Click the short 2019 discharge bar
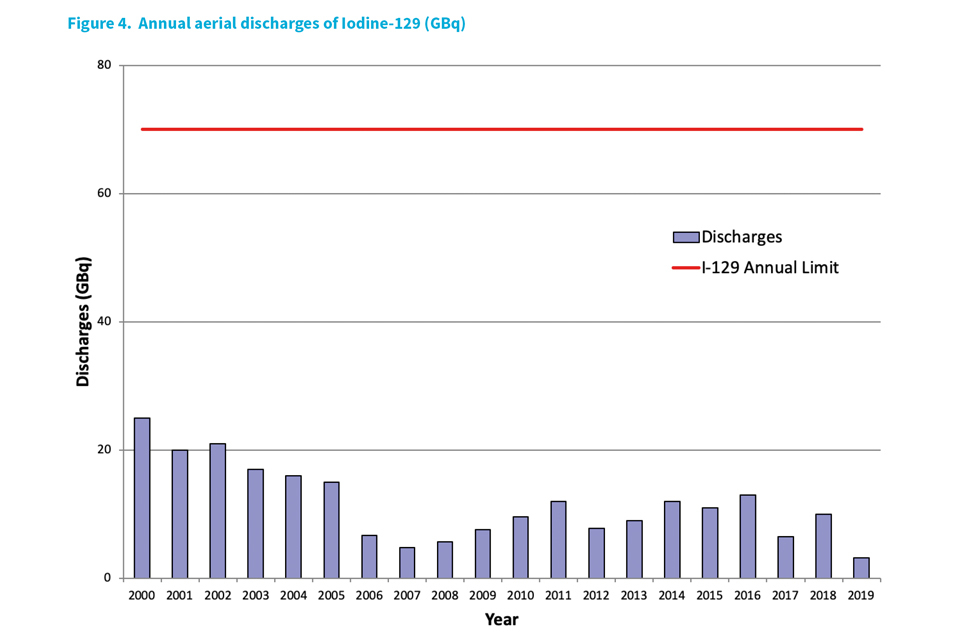This screenshot has height=640, width=960. tap(861, 568)
